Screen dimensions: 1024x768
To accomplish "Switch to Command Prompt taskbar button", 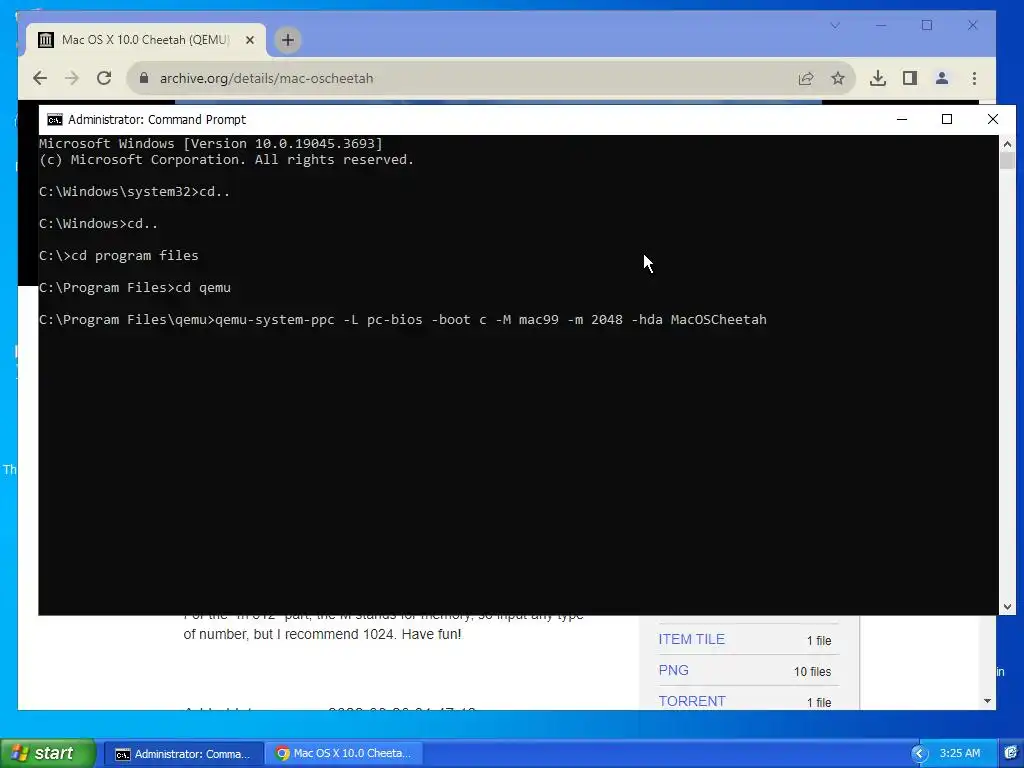I will pyautogui.click(x=185, y=754).
